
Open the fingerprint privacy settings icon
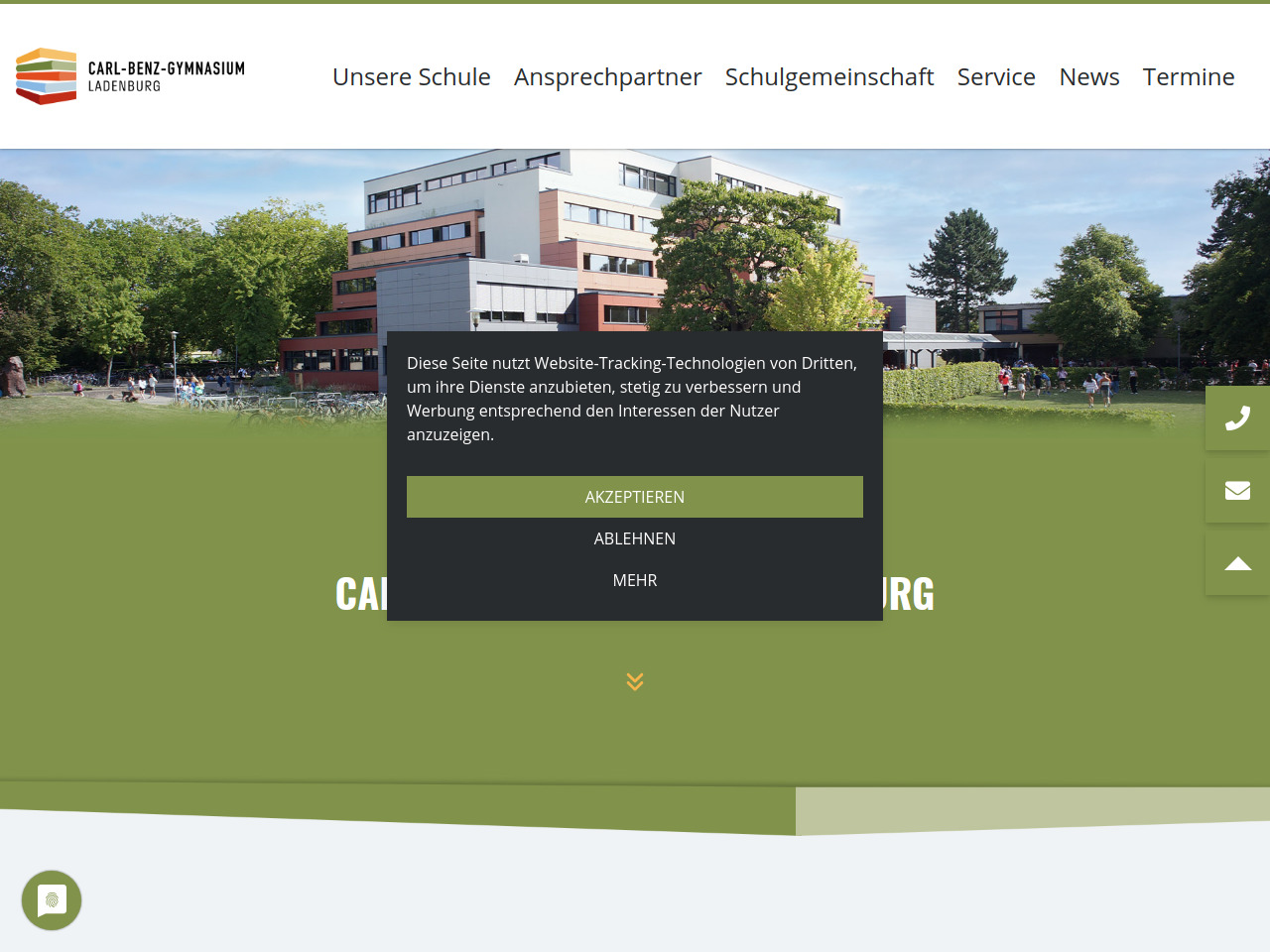52,900
